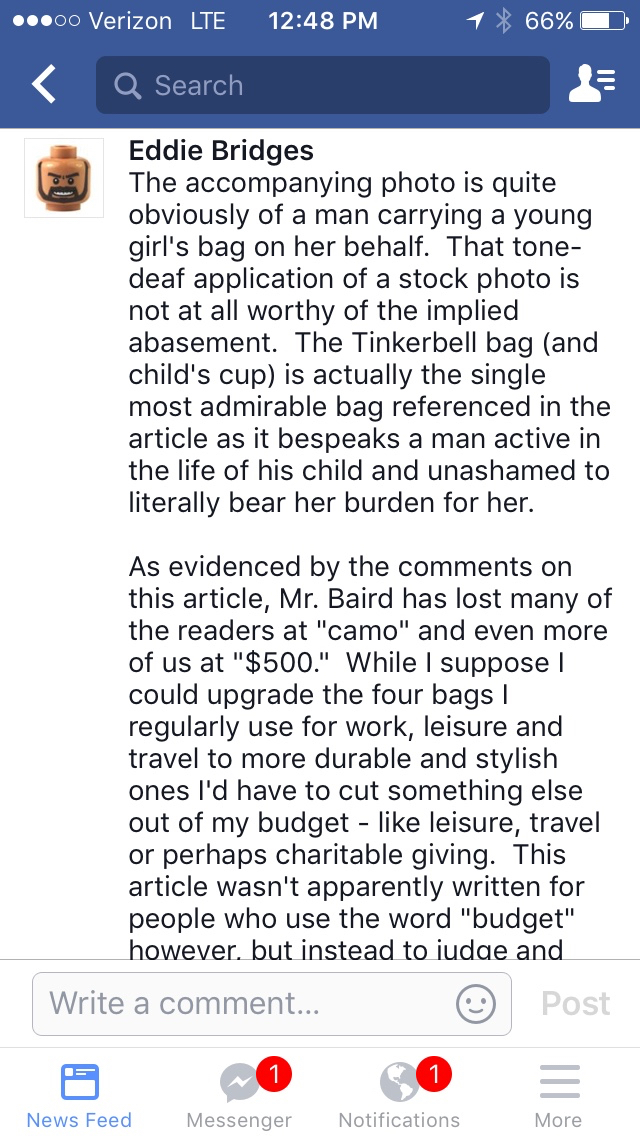Image resolution: width=640 pixels, height=1136 pixels.
Task: Click the magnifying glass search icon
Action: click(128, 86)
